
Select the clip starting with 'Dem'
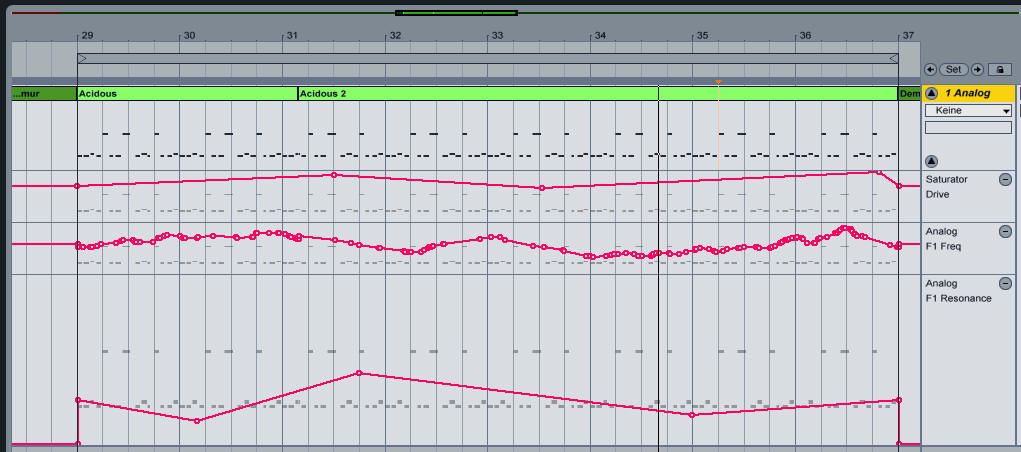coord(910,94)
